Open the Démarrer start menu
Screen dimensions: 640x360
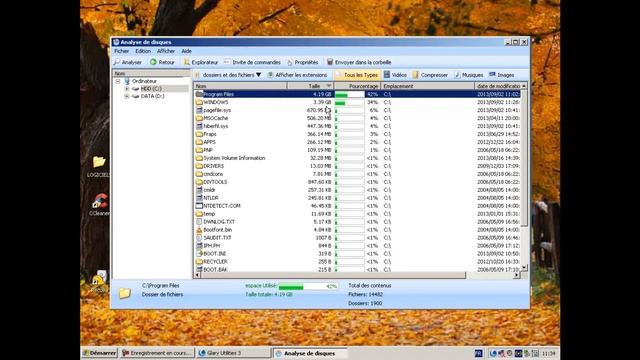[x=99, y=353]
